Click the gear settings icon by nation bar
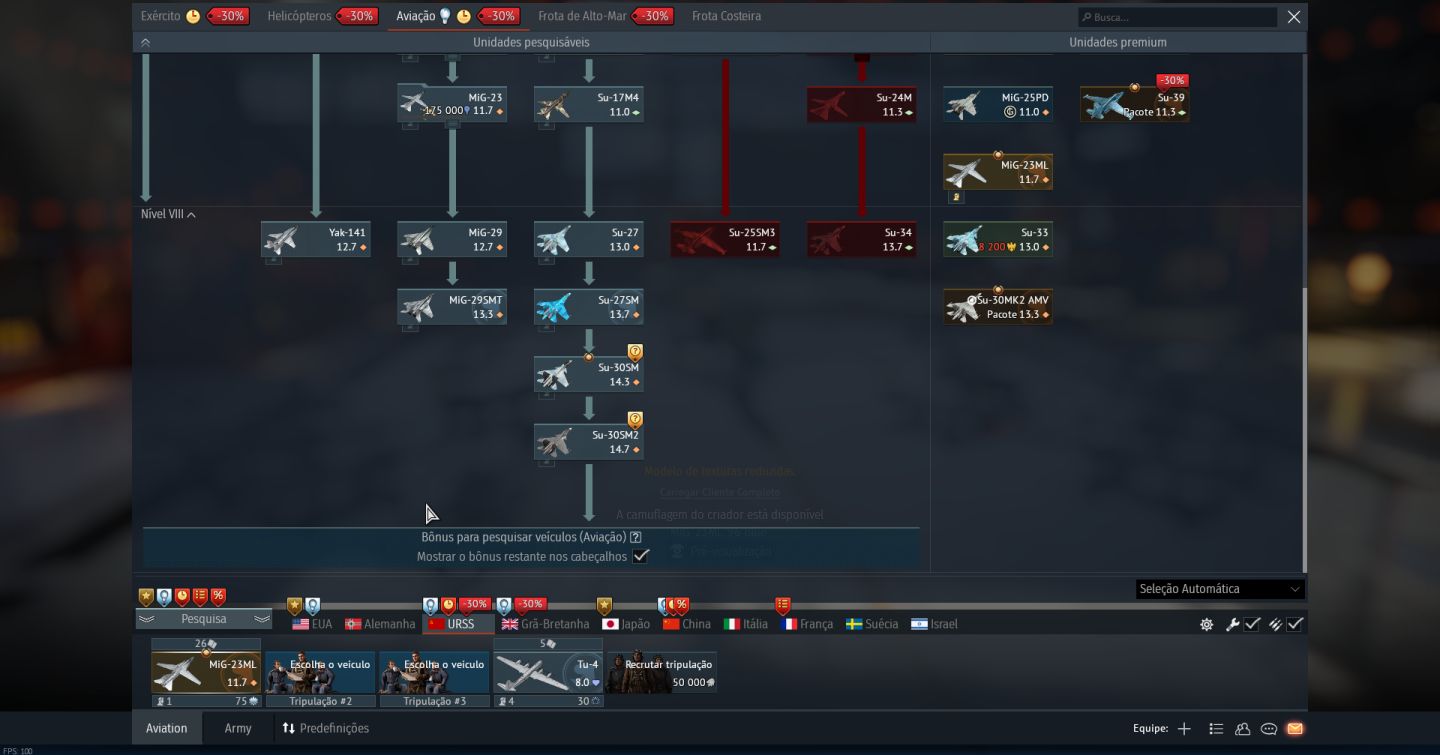The image size is (1440, 755). click(x=1207, y=624)
